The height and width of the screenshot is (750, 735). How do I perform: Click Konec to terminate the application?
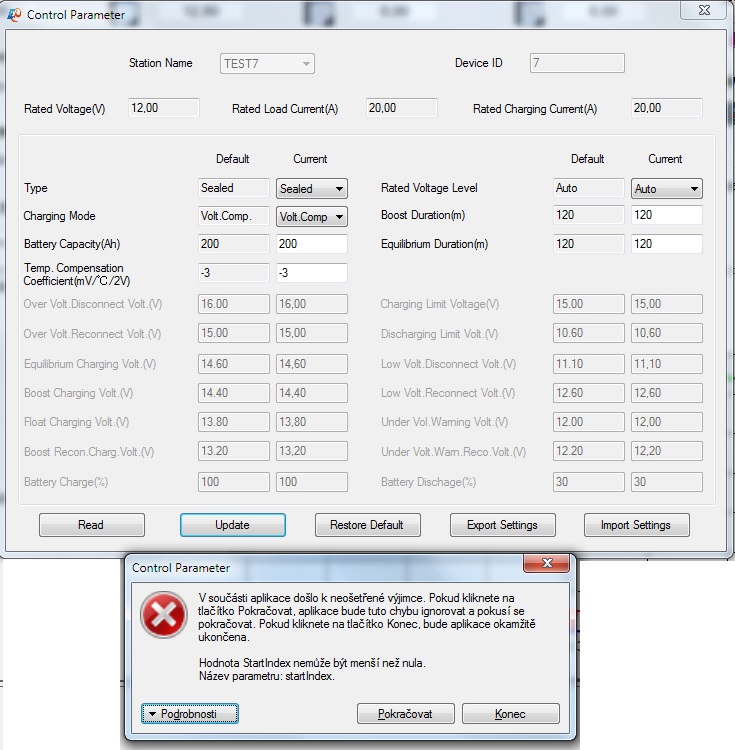coord(511,714)
